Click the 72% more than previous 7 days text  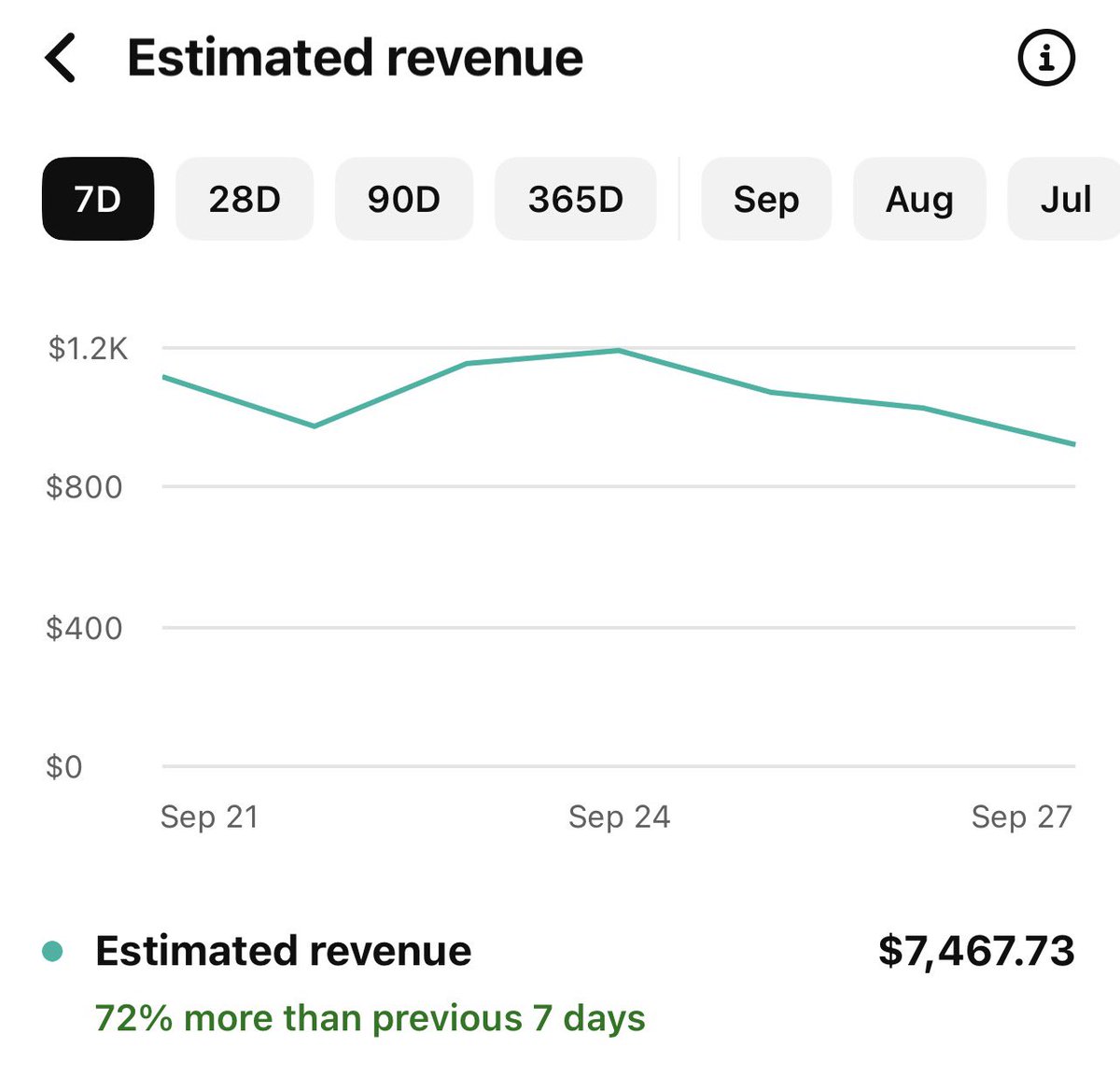371,1018
